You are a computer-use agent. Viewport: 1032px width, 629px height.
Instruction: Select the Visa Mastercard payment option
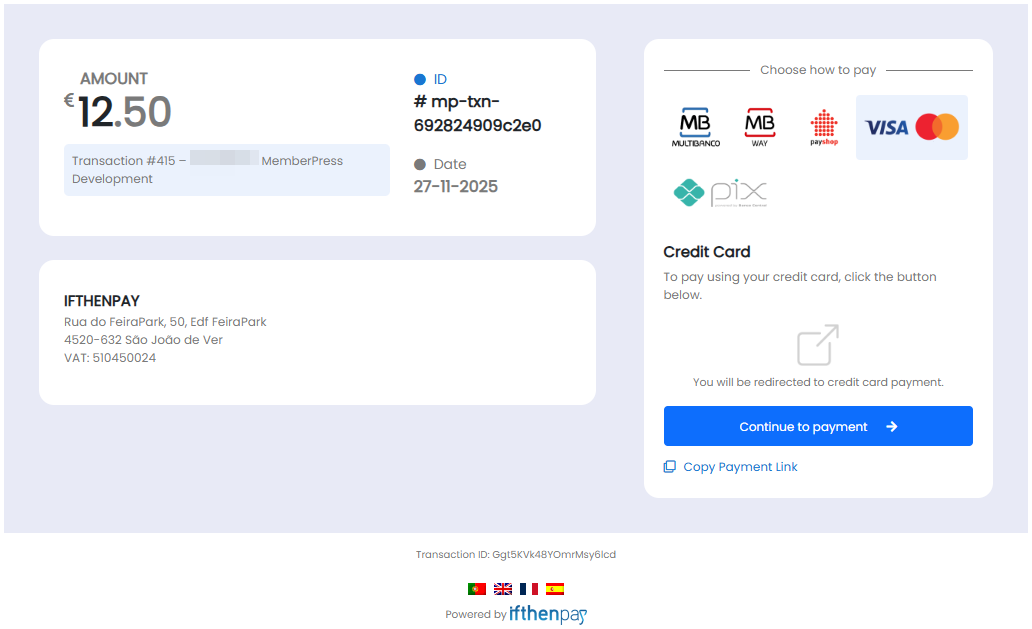(911, 127)
